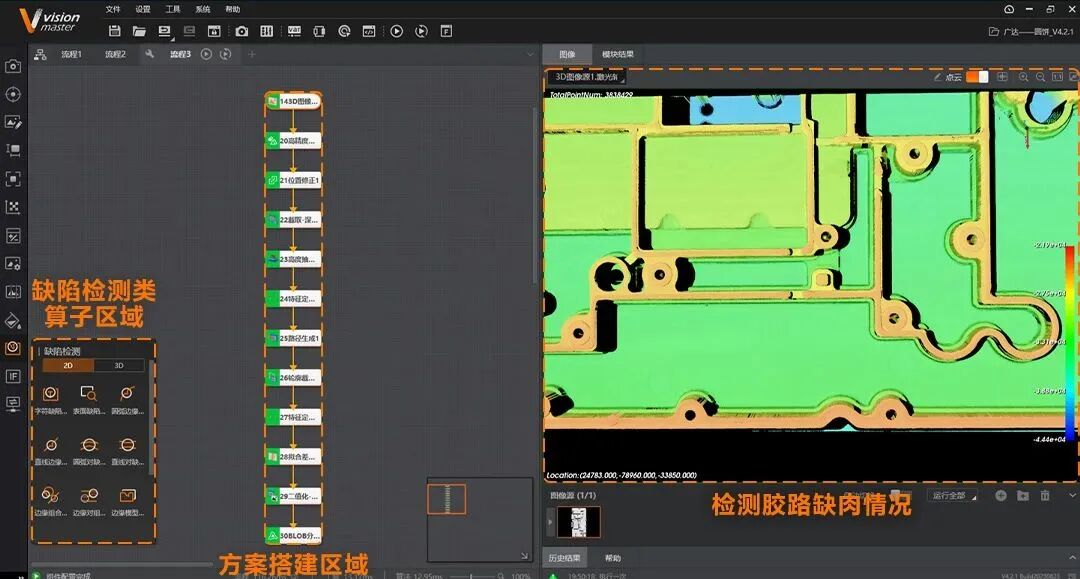Toggle the 点云 point cloud switch

coord(977,77)
